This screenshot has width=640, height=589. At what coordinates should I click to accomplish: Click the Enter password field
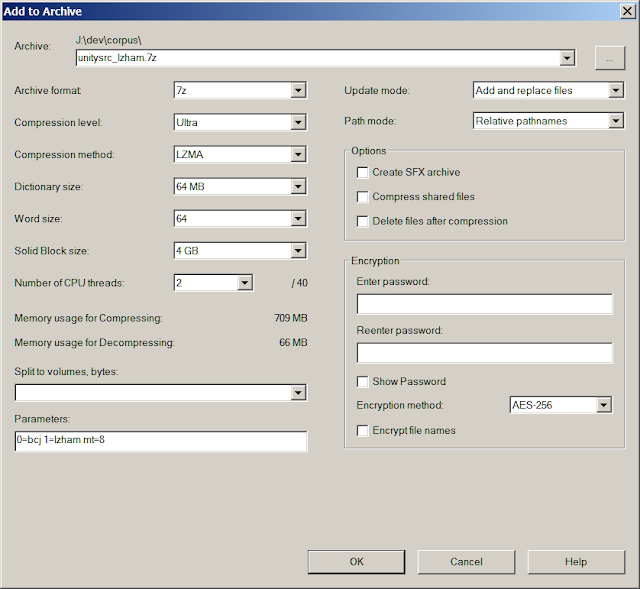click(x=484, y=304)
